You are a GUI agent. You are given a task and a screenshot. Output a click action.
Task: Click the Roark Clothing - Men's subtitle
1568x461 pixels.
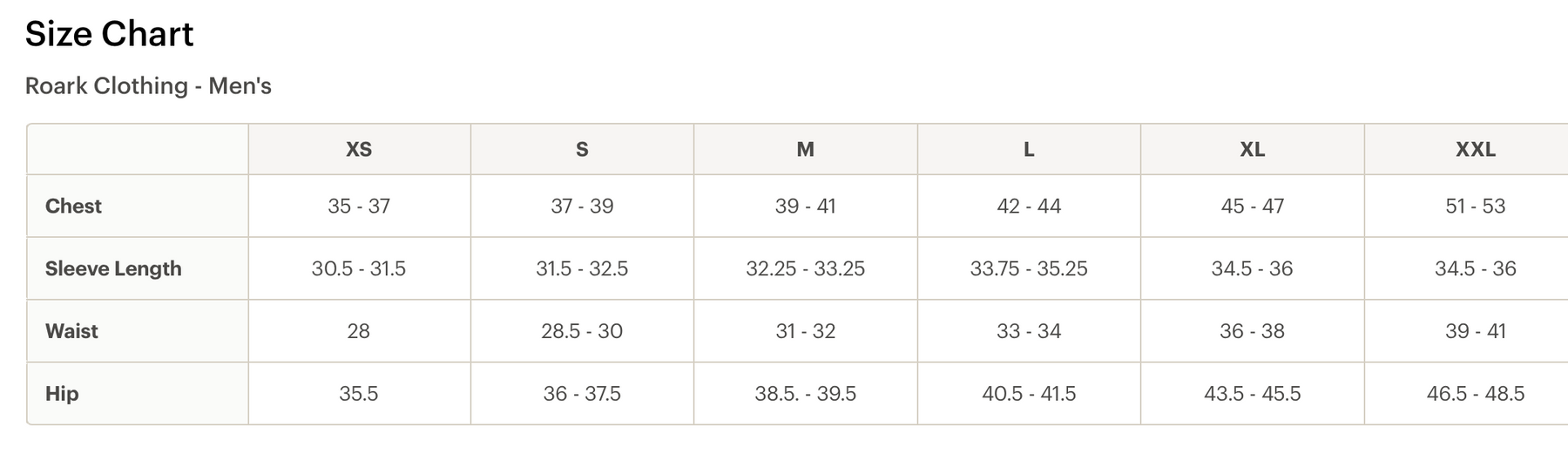(148, 86)
